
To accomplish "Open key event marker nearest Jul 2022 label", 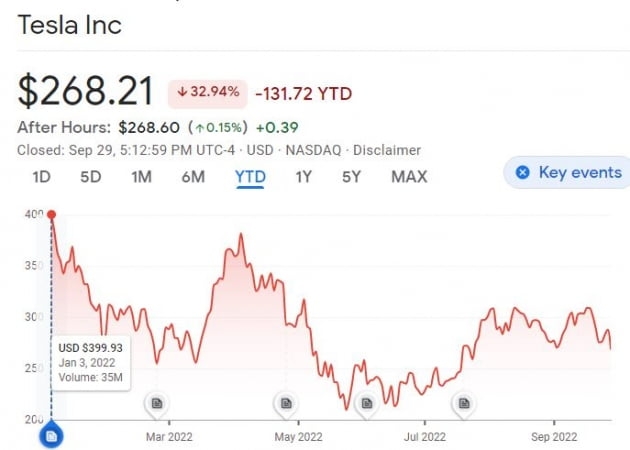I will 463,404.
